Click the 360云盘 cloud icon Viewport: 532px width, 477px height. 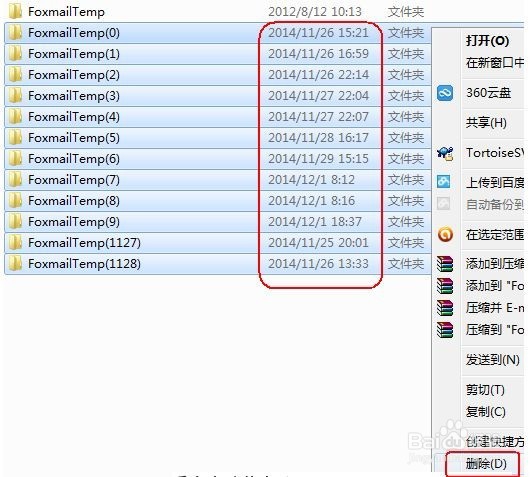coord(445,93)
